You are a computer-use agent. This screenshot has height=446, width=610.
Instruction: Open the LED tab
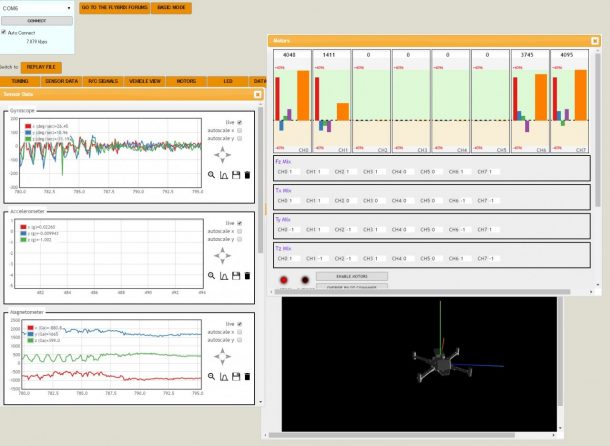228,81
